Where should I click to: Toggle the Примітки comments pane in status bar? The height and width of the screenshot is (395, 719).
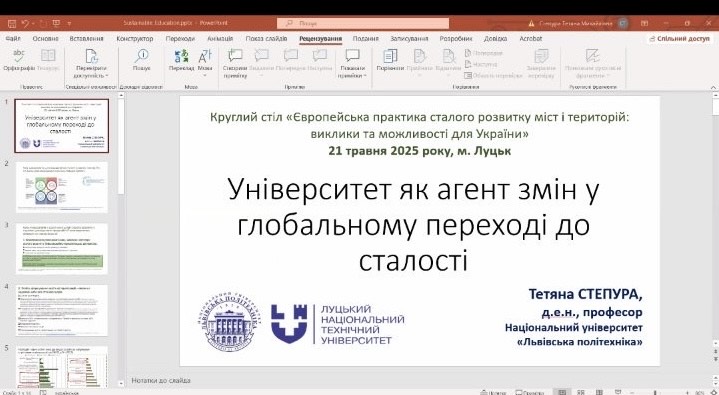click(x=529, y=393)
